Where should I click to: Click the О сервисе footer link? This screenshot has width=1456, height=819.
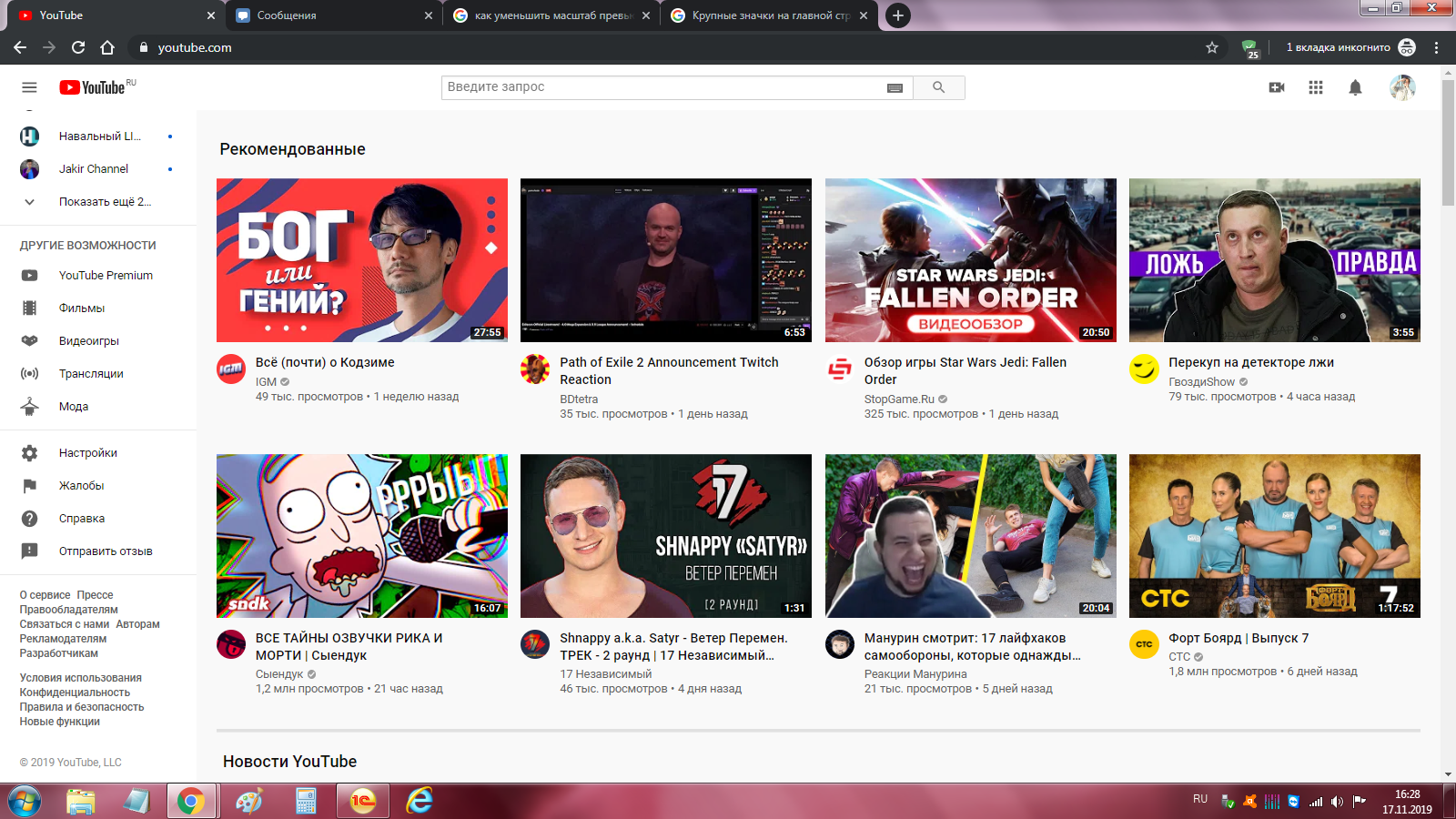click(45, 595)
